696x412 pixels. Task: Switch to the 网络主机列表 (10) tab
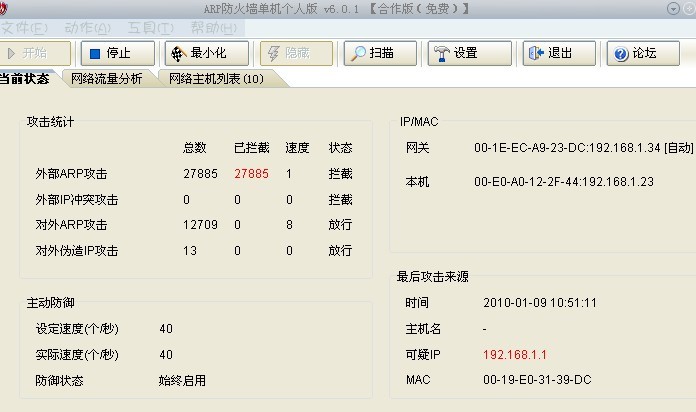pyautogui.click(x=216, y=79)
